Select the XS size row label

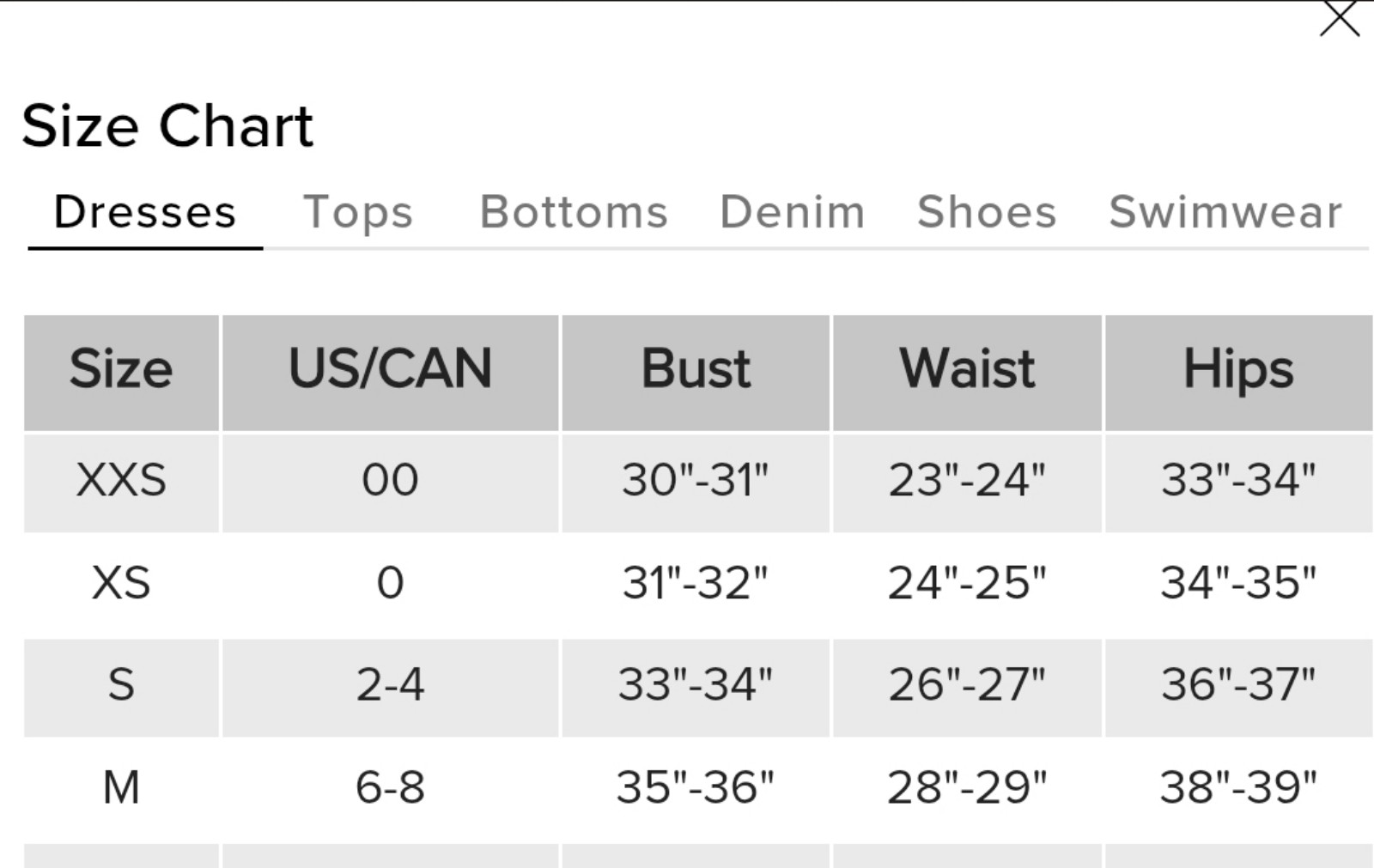(x=121, y=583)
